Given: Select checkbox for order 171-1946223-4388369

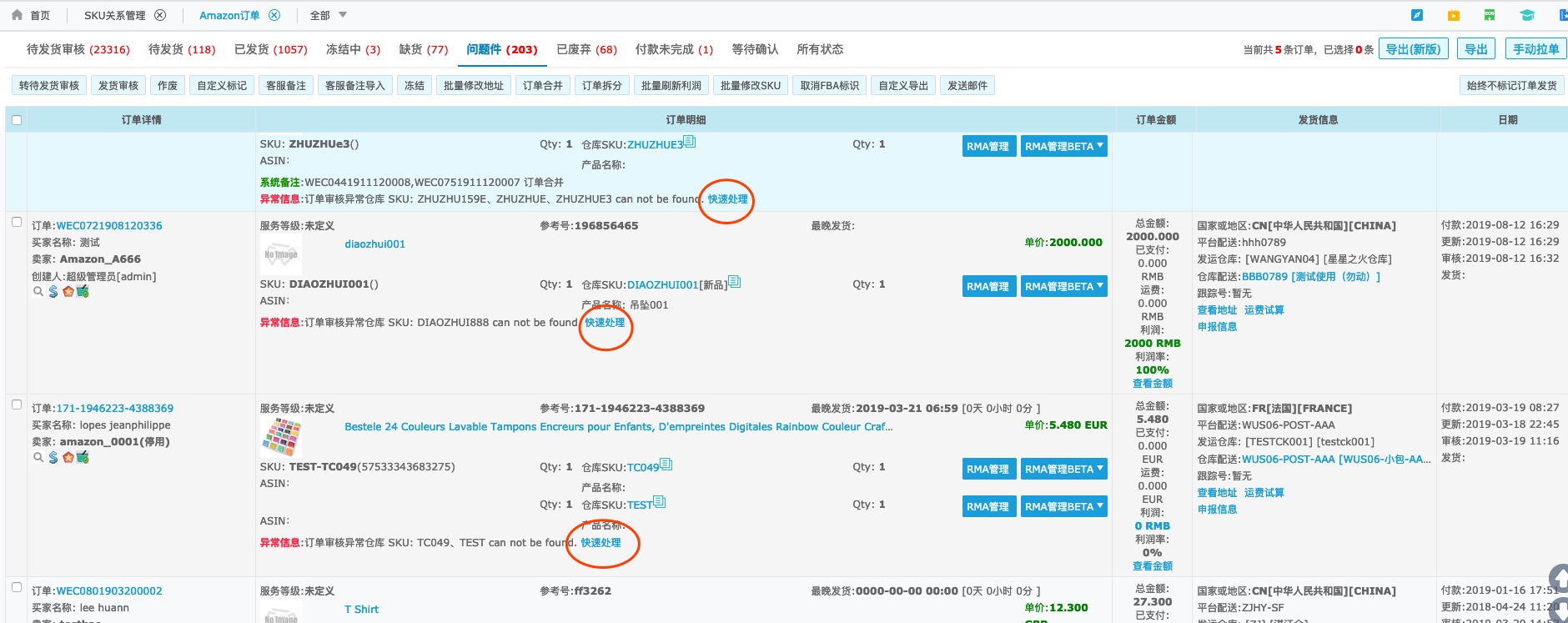Looking at the screenshot, I should click(17, 404).
